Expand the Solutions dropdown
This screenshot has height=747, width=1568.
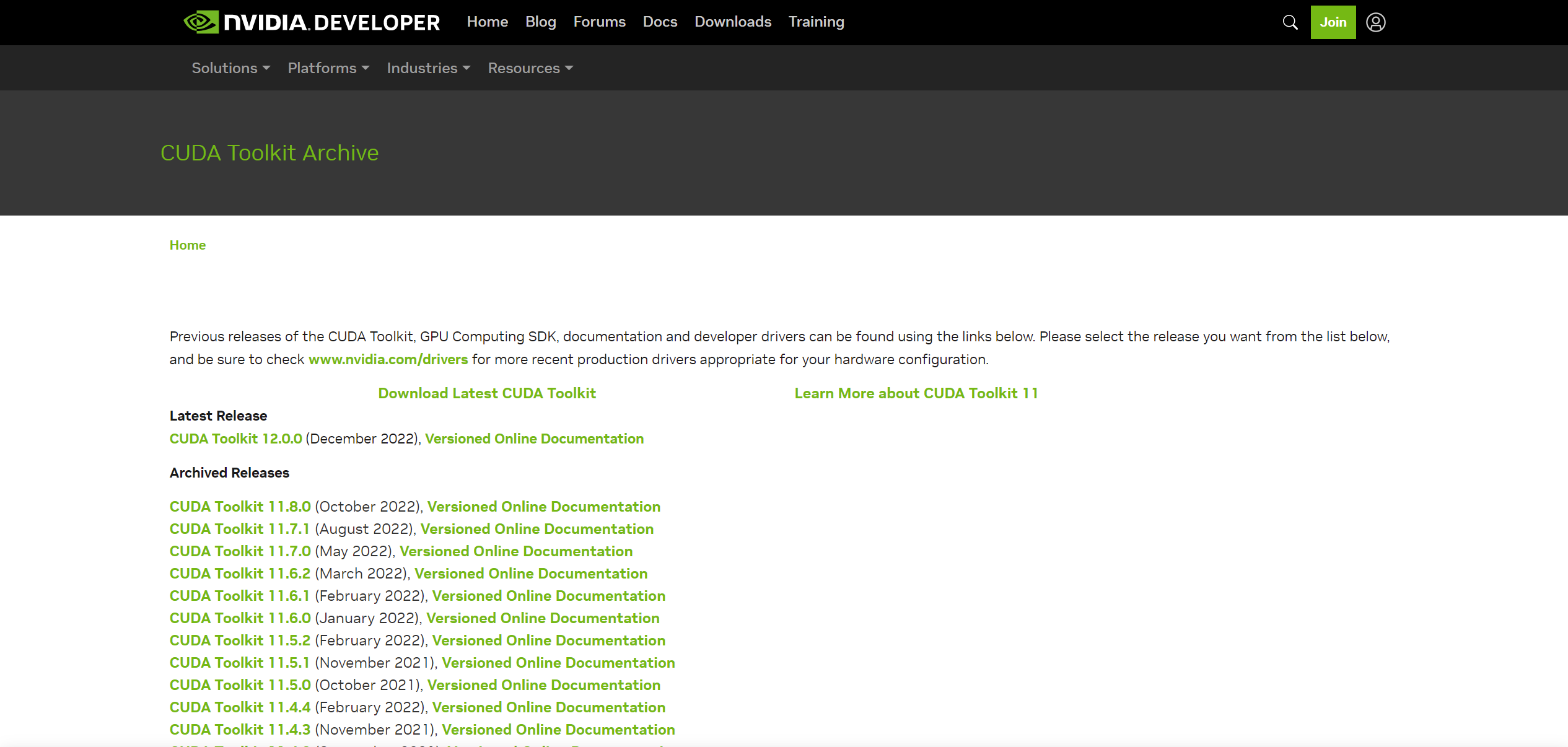pos(230,68)
